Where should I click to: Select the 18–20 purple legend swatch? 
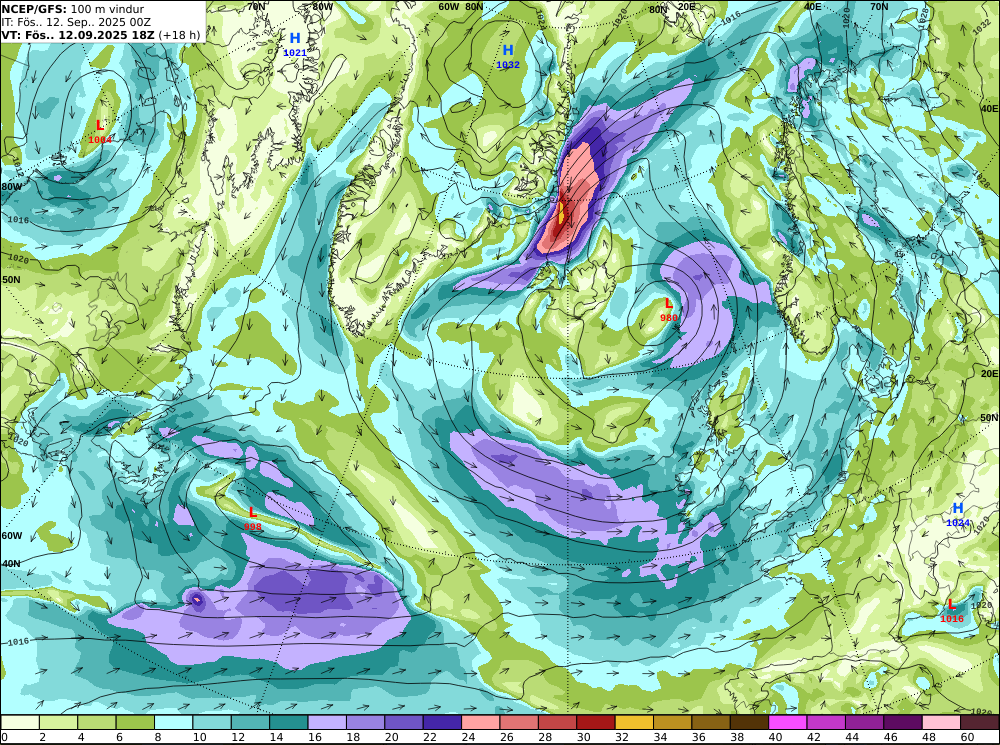(365, 722)
